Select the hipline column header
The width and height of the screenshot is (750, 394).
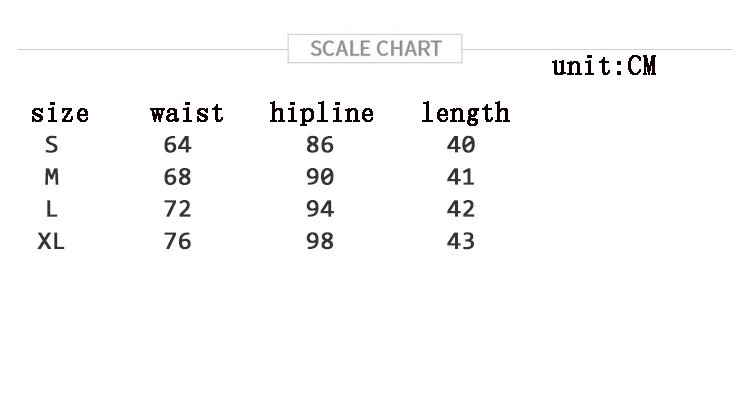tap(321, 113)
